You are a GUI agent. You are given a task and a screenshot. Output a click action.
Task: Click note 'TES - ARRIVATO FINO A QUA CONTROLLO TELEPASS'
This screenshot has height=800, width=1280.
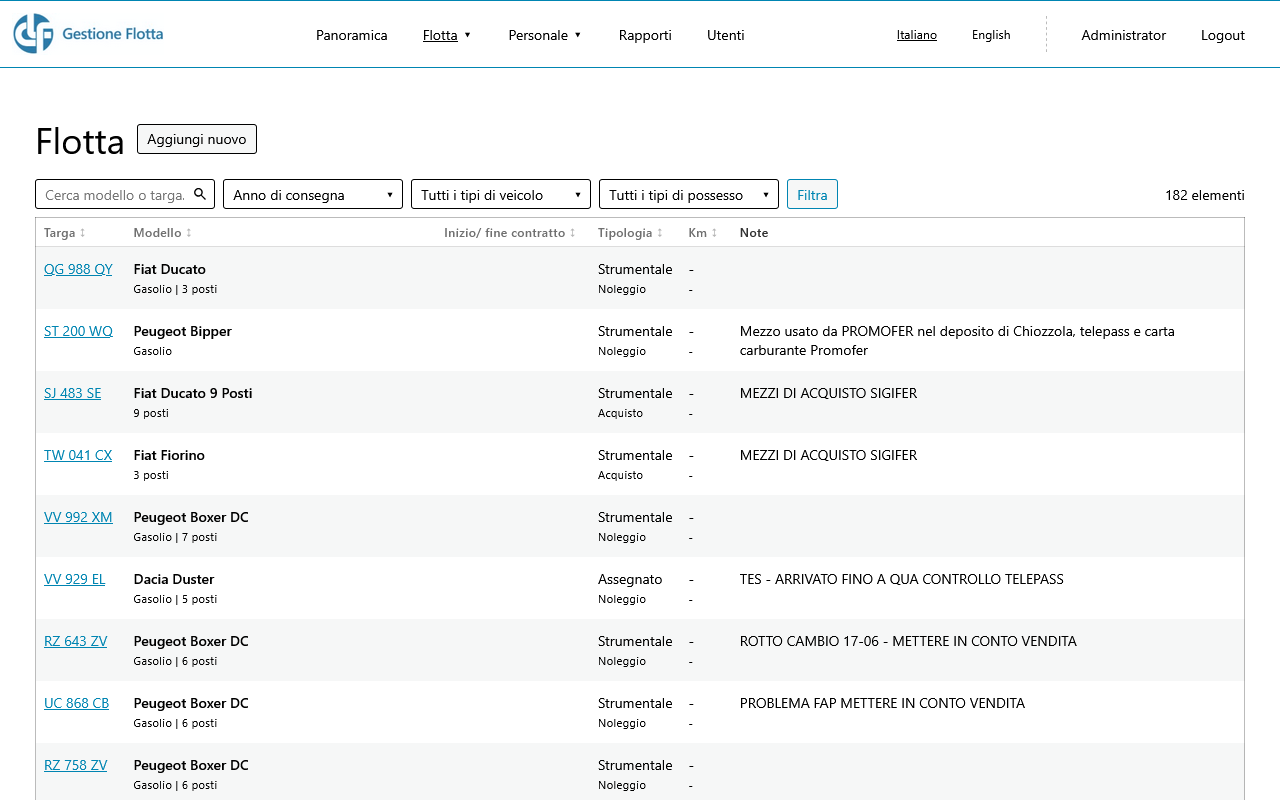tap(902, 579)
